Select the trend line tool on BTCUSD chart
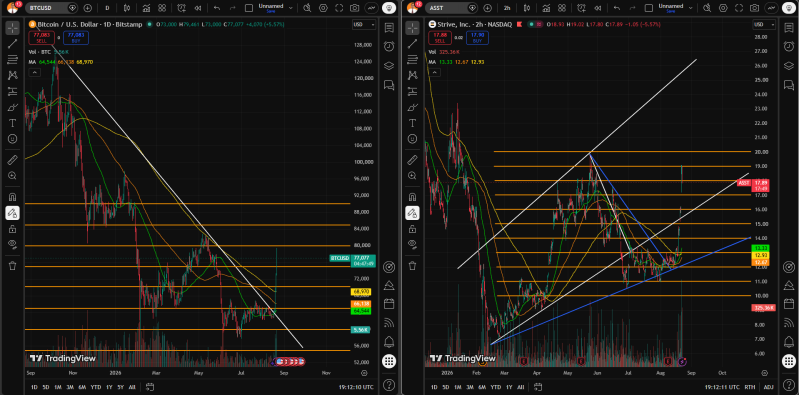This screenshot has height=395, width=799. pyautogui.click(x=13, y=44)
